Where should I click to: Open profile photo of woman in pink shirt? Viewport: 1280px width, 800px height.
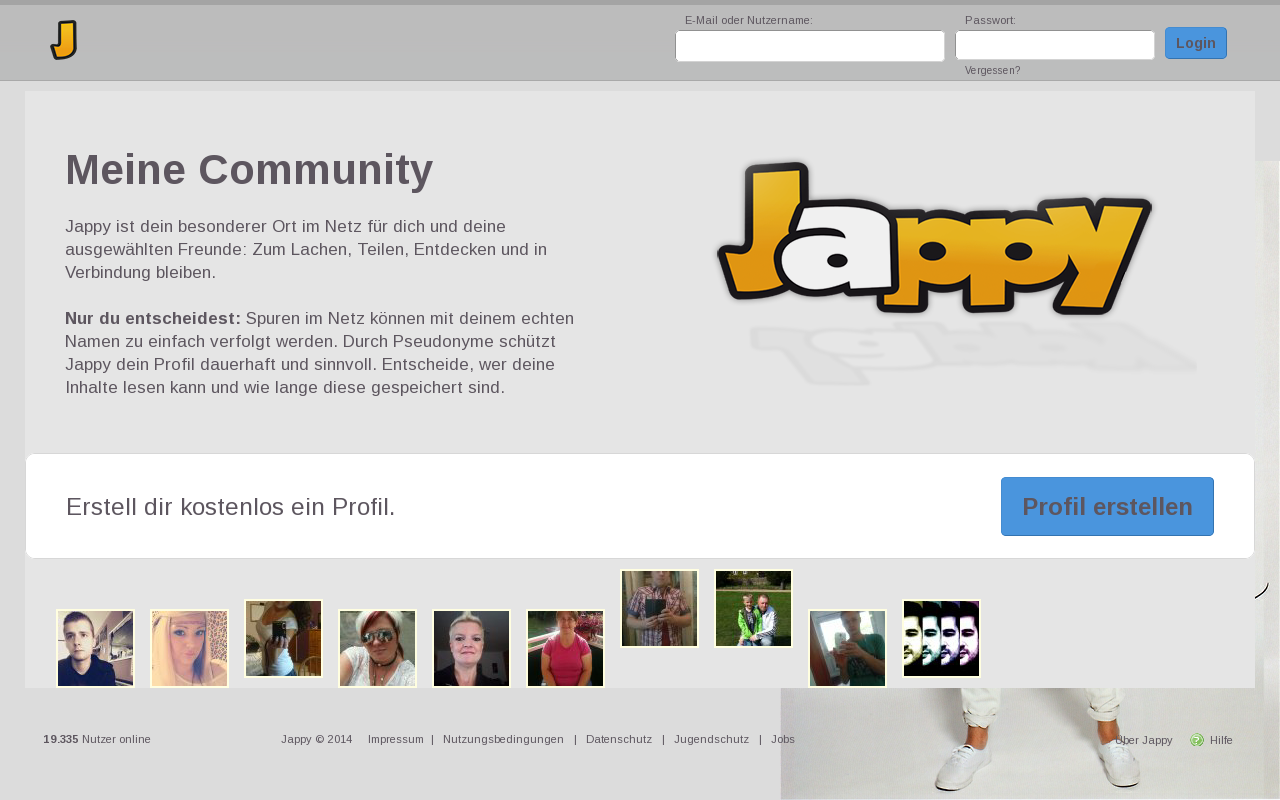(566, 649)
